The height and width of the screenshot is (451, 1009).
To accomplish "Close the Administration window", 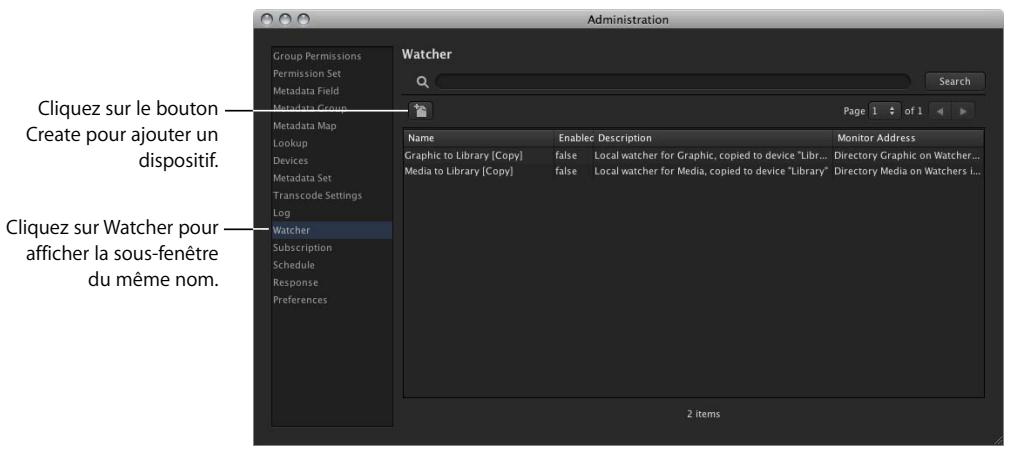I will 269,19.
